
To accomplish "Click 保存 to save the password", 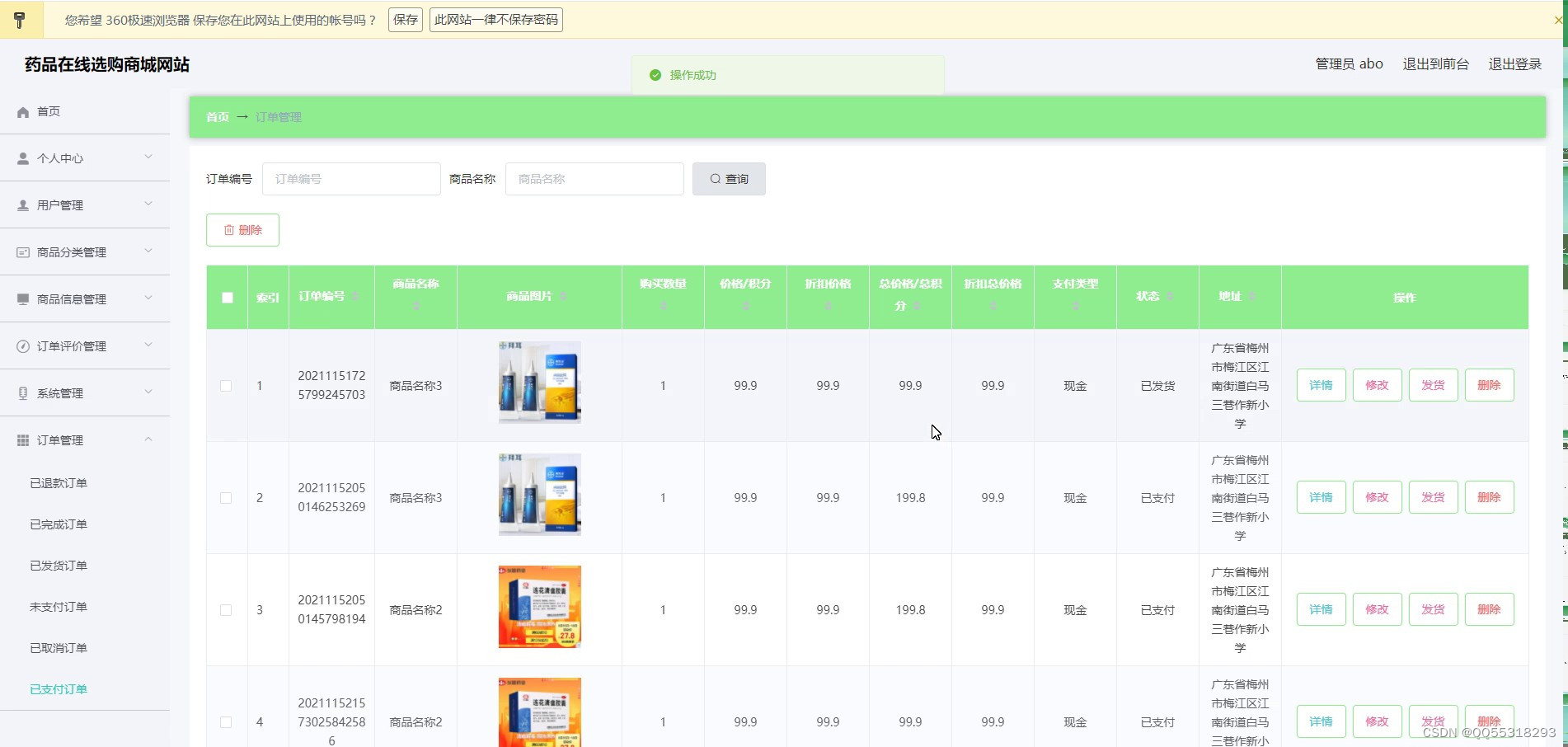I will pyautogui.click(x=406, y=20).
